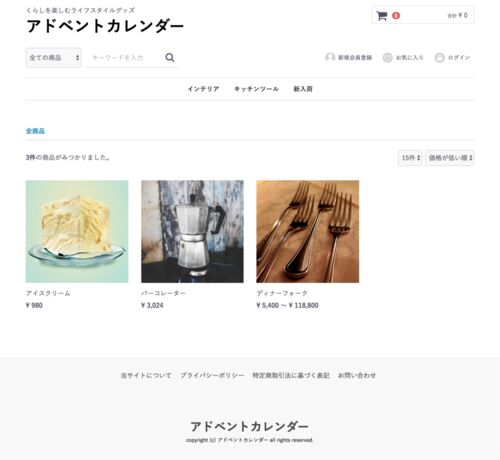The image size is (500, 460).
Task: Select the キッチンツール menu item
Action: coord(256,89)
